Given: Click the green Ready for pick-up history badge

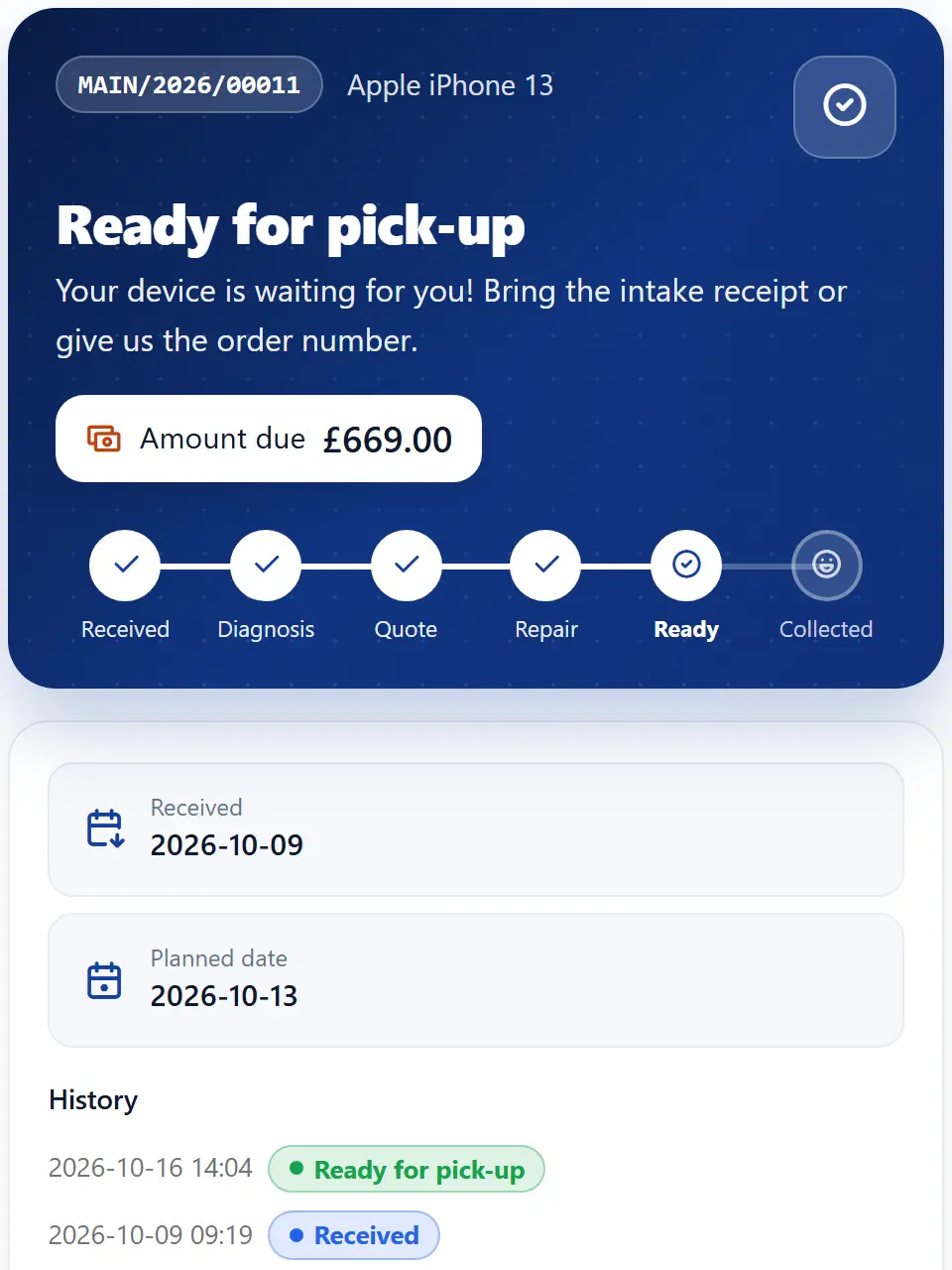Looking at the screenshot, I should pyautogui.click(x=407, y=1170).
